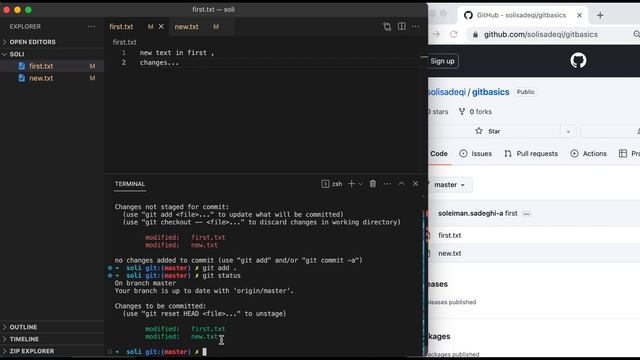Expand commit message ellipsis beside 'first'
640x360 pixels.
coord(527,214)
